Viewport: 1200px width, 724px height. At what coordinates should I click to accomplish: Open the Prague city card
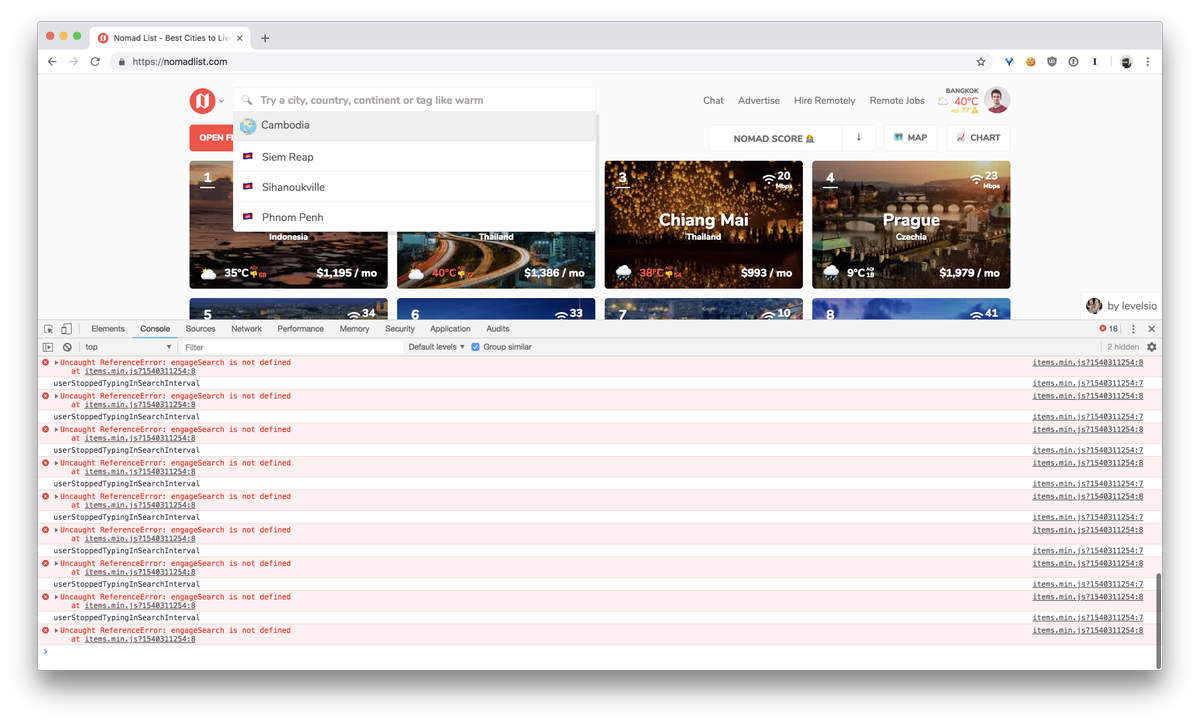911,225
